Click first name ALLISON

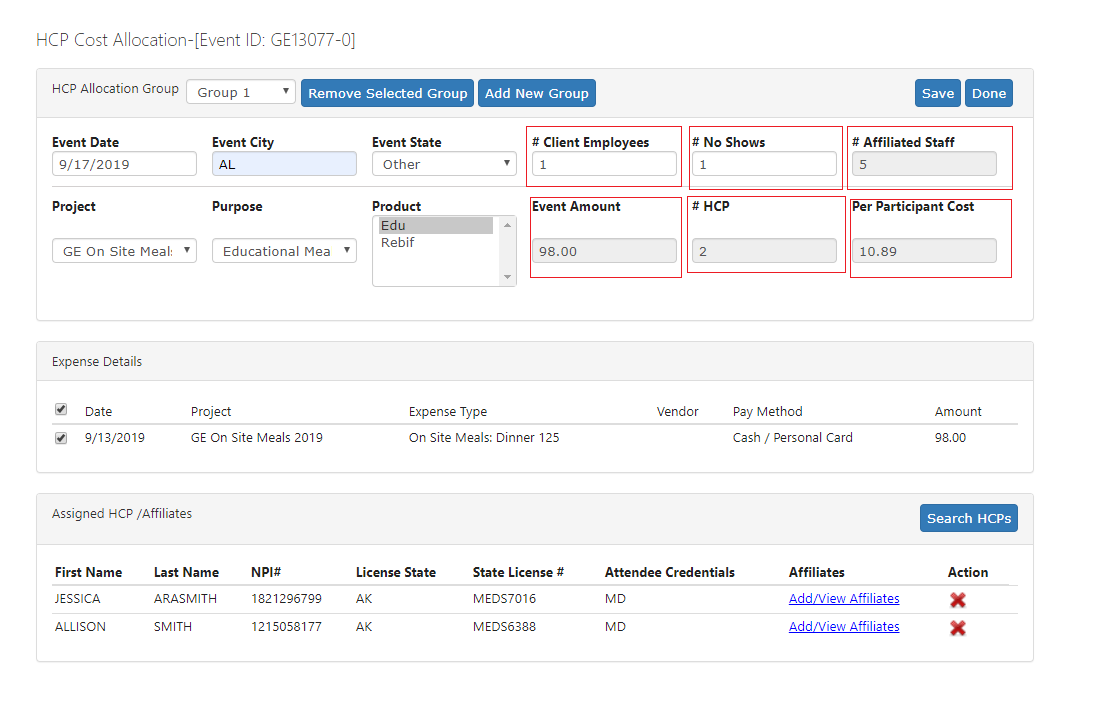click(x=80, y=627)
